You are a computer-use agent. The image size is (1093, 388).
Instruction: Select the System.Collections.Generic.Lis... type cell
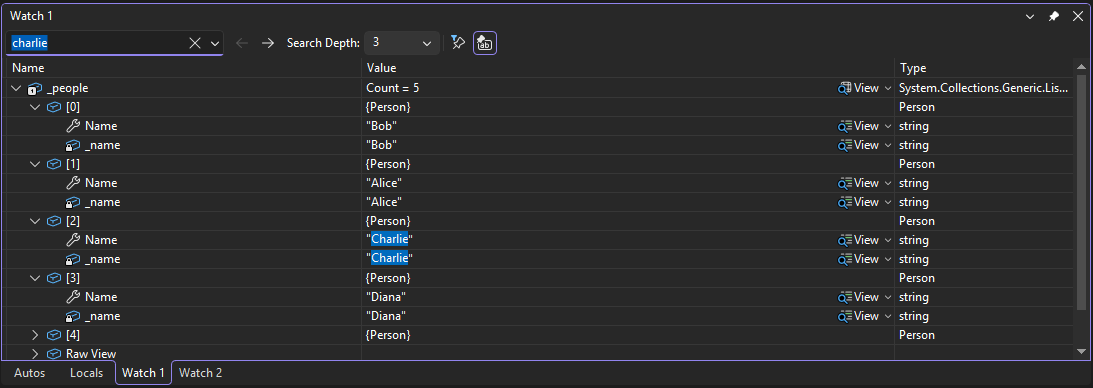(x=984, y=88)
